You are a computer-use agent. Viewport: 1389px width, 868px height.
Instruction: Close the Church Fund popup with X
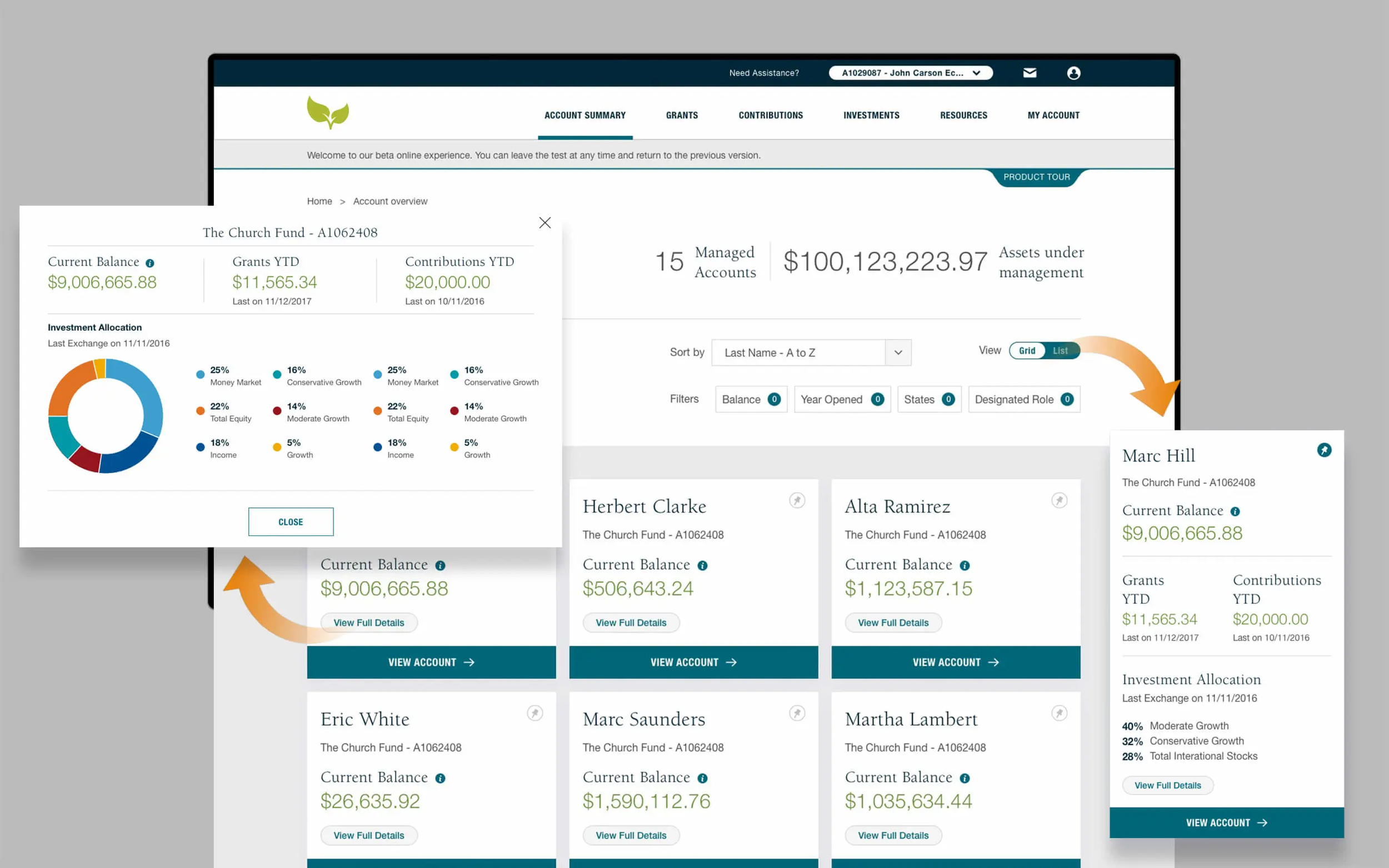(544, 223)
